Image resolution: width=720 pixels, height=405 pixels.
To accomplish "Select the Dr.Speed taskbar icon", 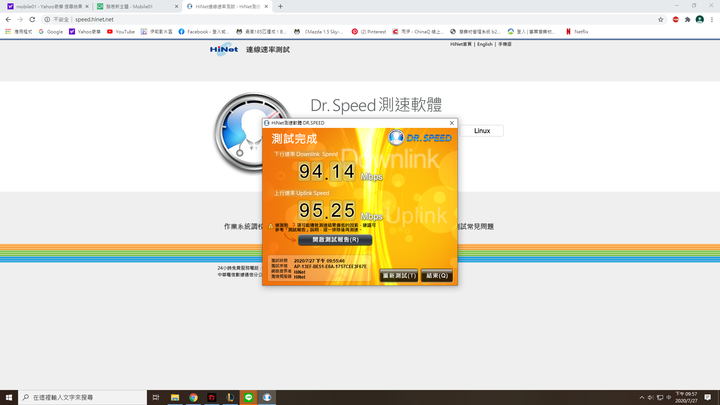I will tap(267, 397).
